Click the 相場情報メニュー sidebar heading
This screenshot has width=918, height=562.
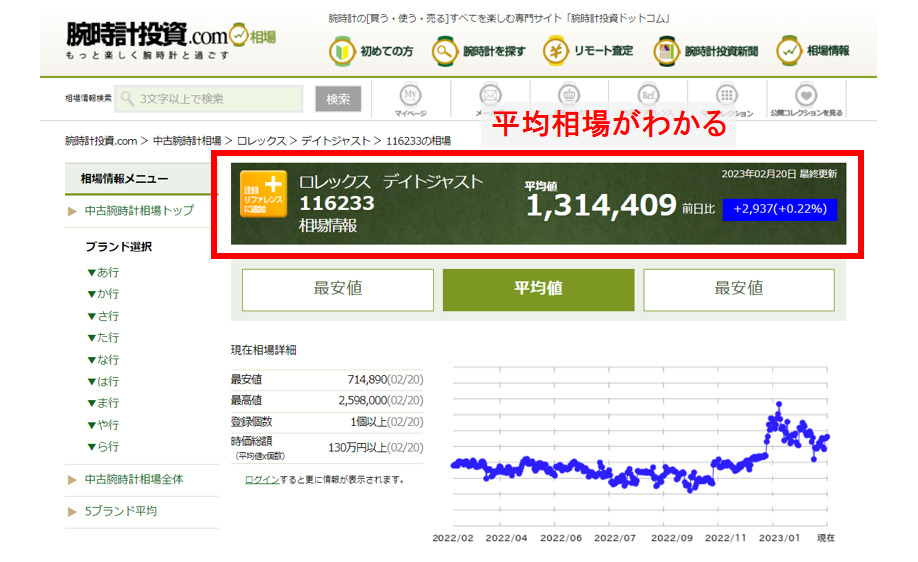pyautogui.click(x=124, y=179)
